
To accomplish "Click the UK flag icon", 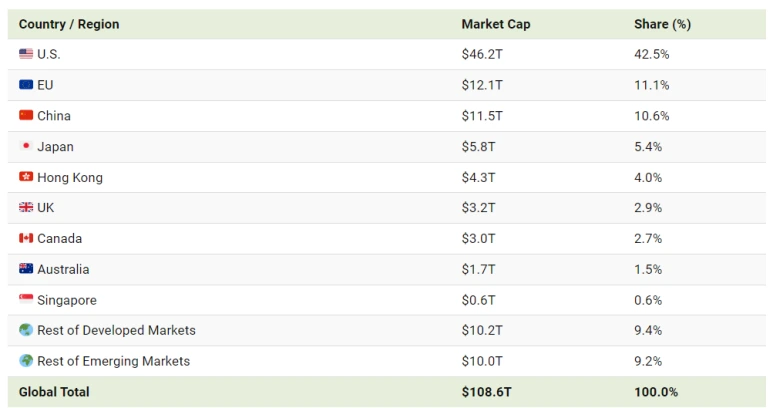I will point(26,208).
